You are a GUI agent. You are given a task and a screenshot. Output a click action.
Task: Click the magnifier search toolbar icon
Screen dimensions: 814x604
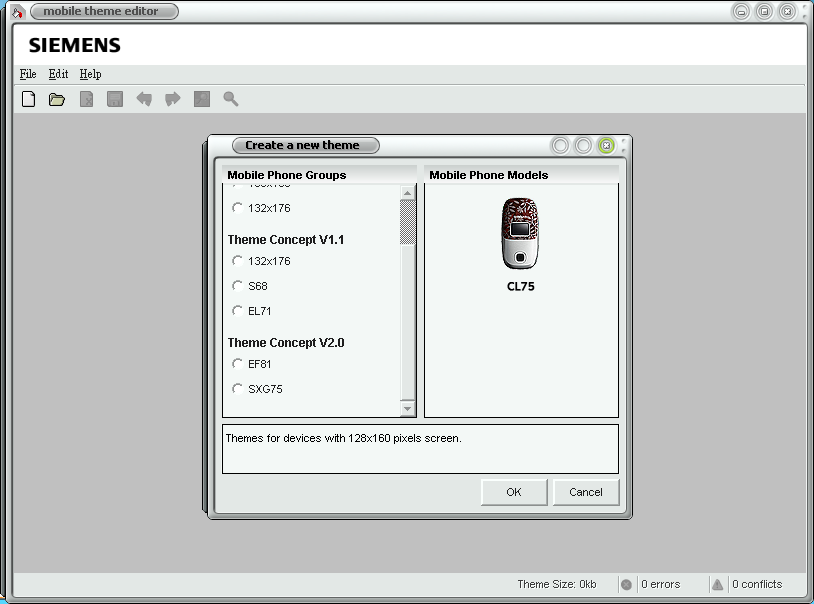230,99
